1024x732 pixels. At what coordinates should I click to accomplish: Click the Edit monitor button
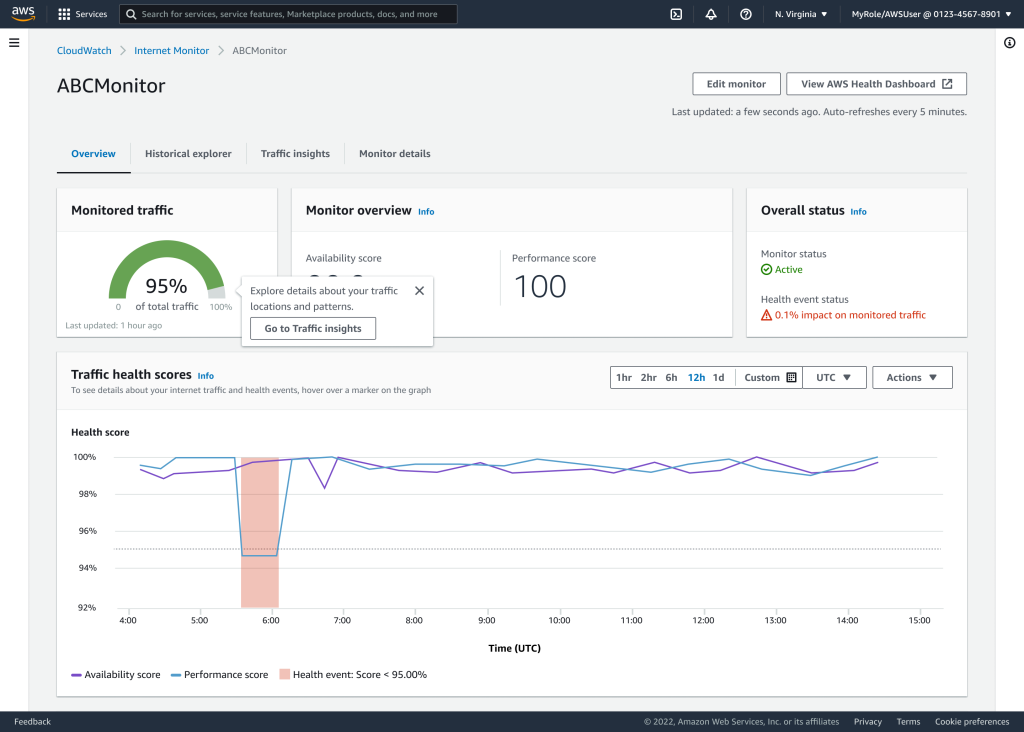736,84
